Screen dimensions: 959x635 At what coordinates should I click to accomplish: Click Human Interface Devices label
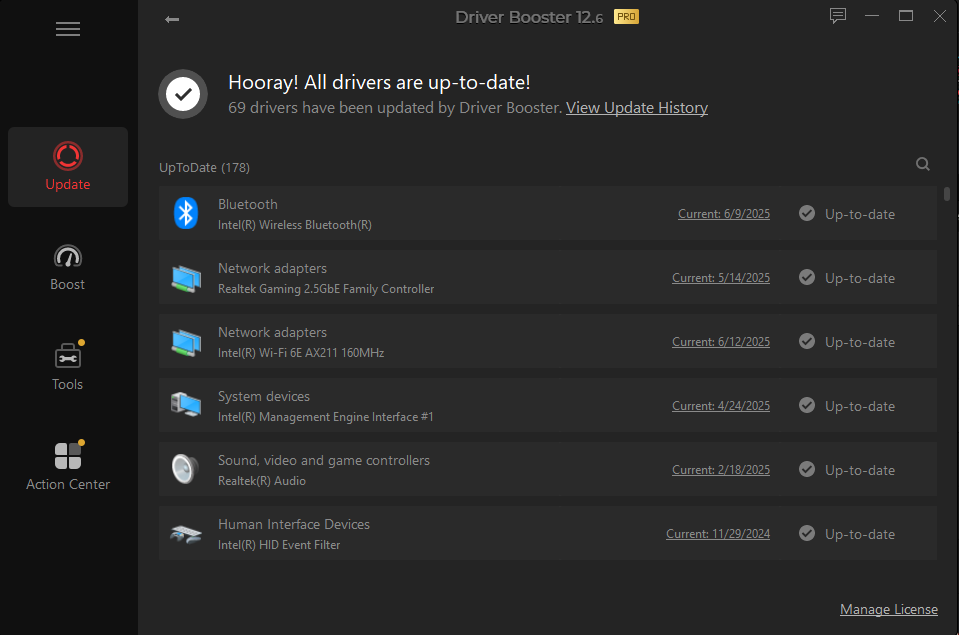coord(294,524)
